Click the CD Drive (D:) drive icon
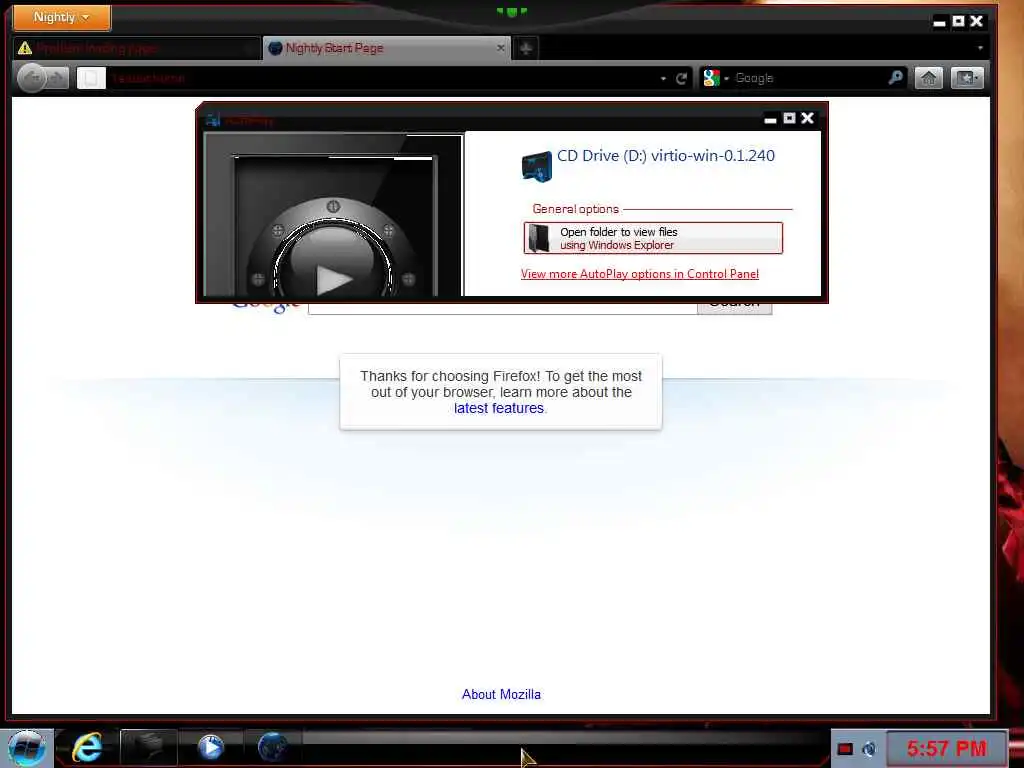Viewport: 1024px width, 768px height. click(x=536, y=166)
